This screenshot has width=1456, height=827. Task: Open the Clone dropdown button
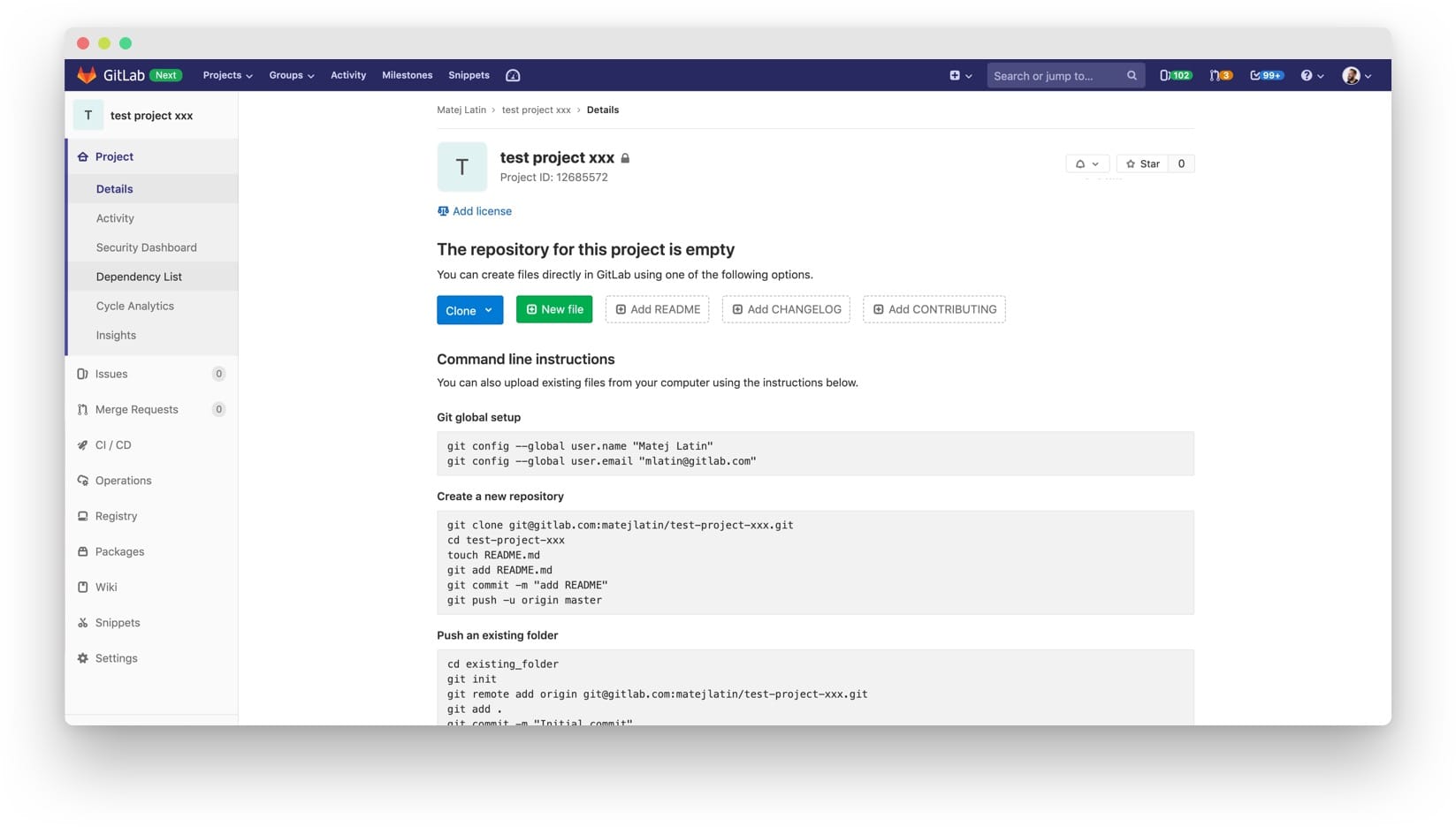[x=469, y=310]
